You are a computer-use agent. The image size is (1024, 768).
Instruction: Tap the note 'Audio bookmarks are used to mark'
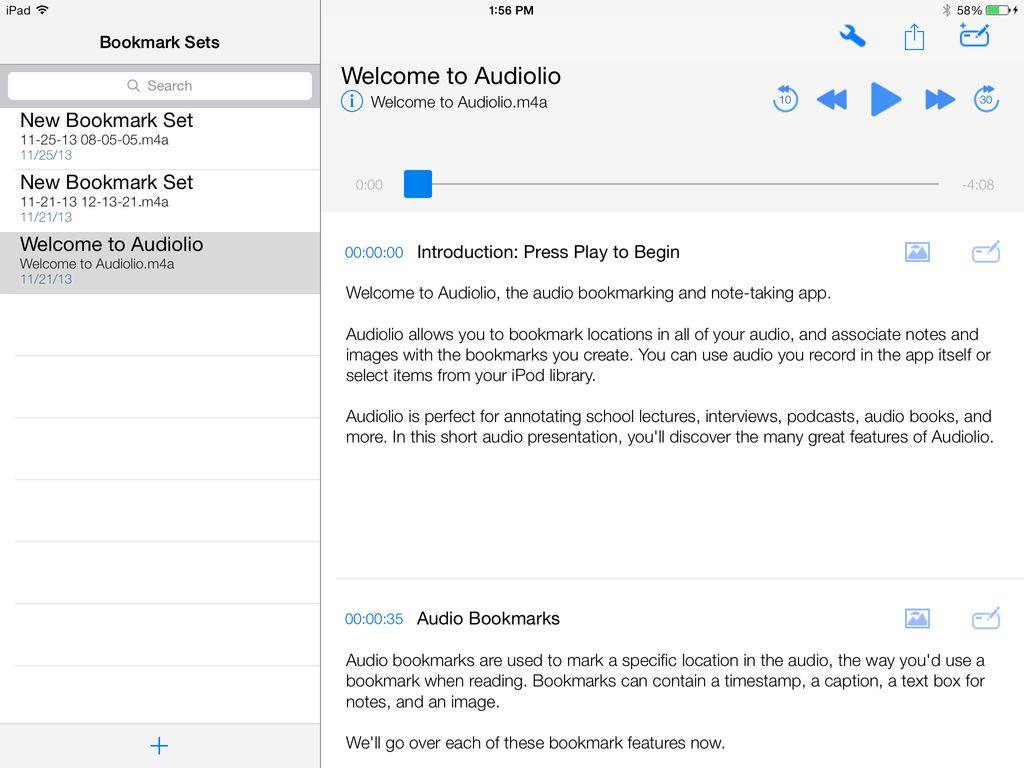[665, 681]
